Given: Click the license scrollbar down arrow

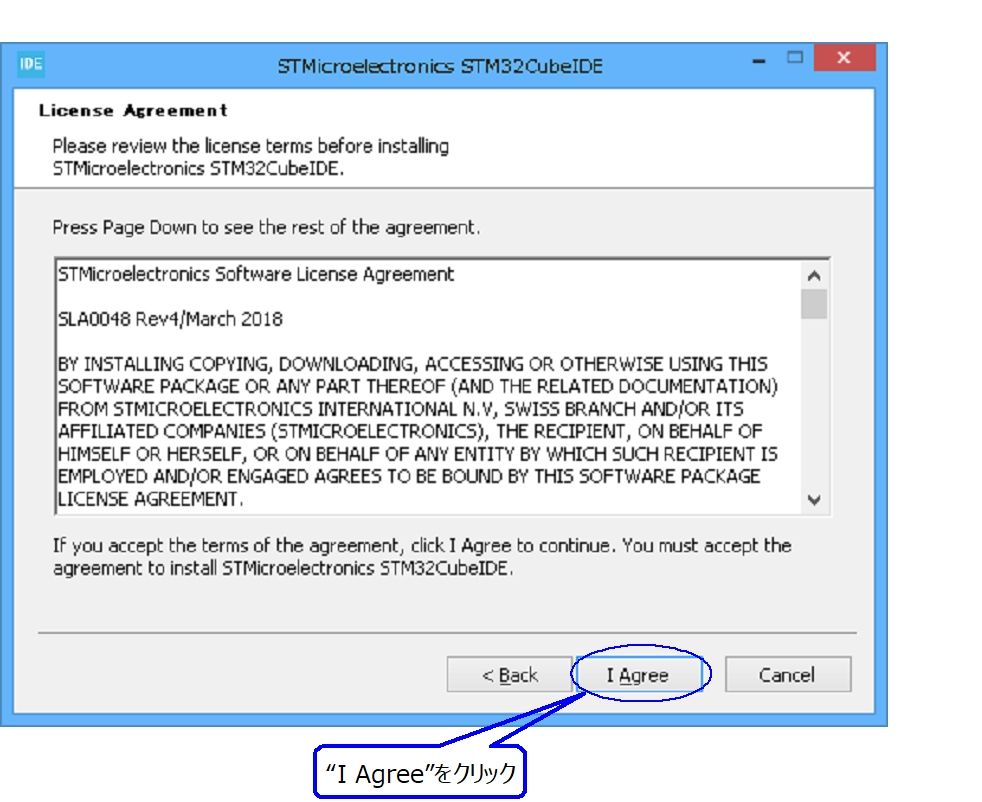Looking at the screenshot, I should 814,500.
